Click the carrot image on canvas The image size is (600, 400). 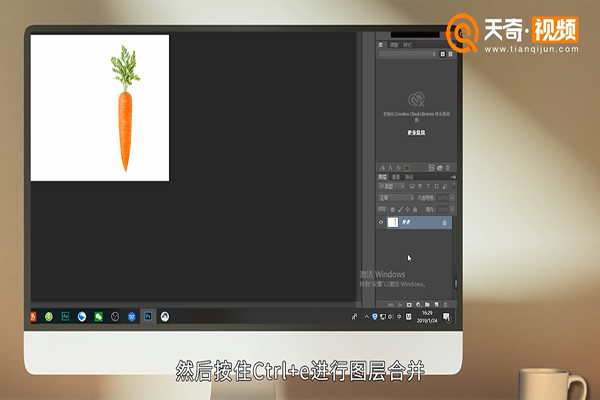tap(125, 108)
